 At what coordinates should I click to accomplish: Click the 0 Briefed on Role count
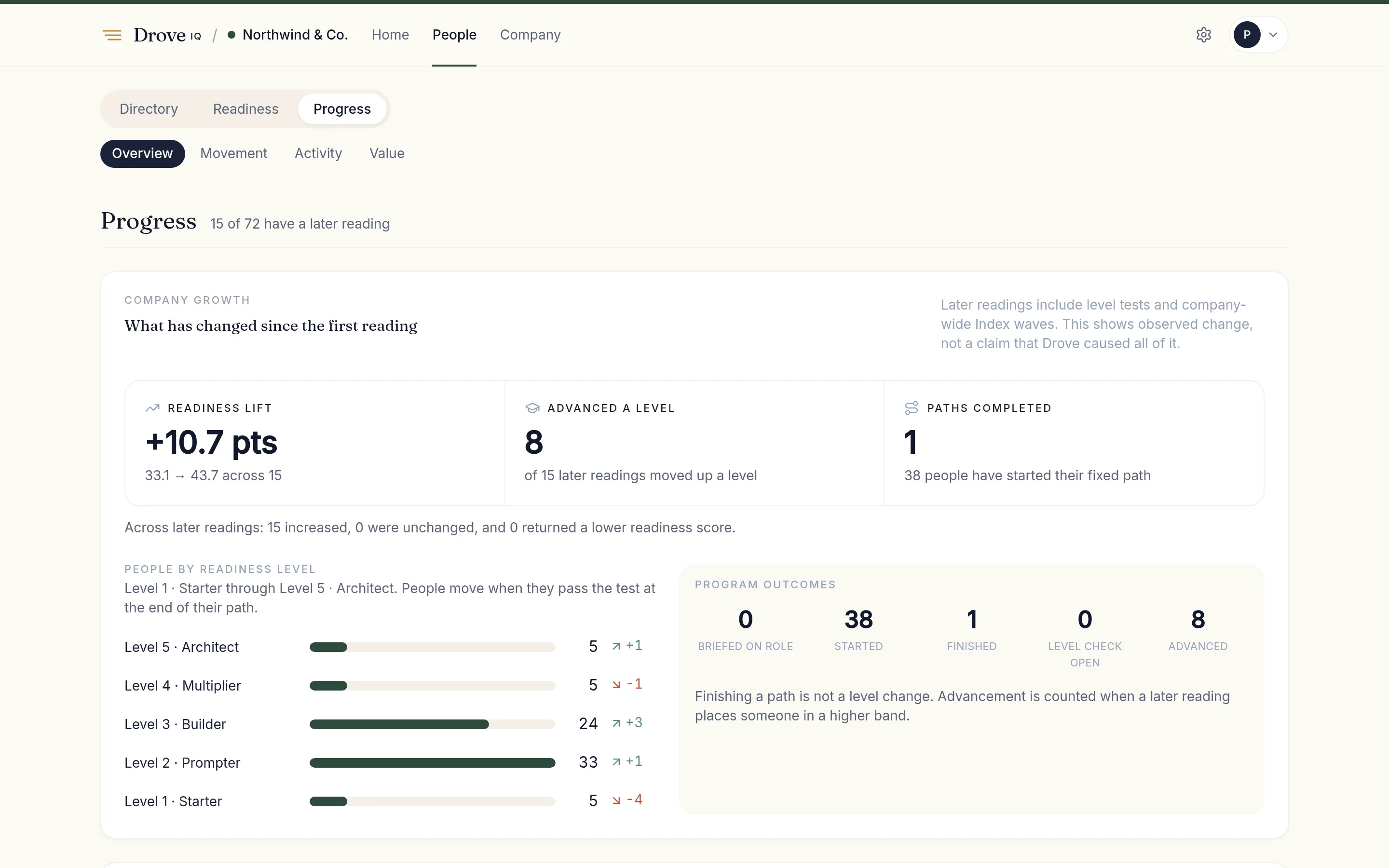coord(745,620)
